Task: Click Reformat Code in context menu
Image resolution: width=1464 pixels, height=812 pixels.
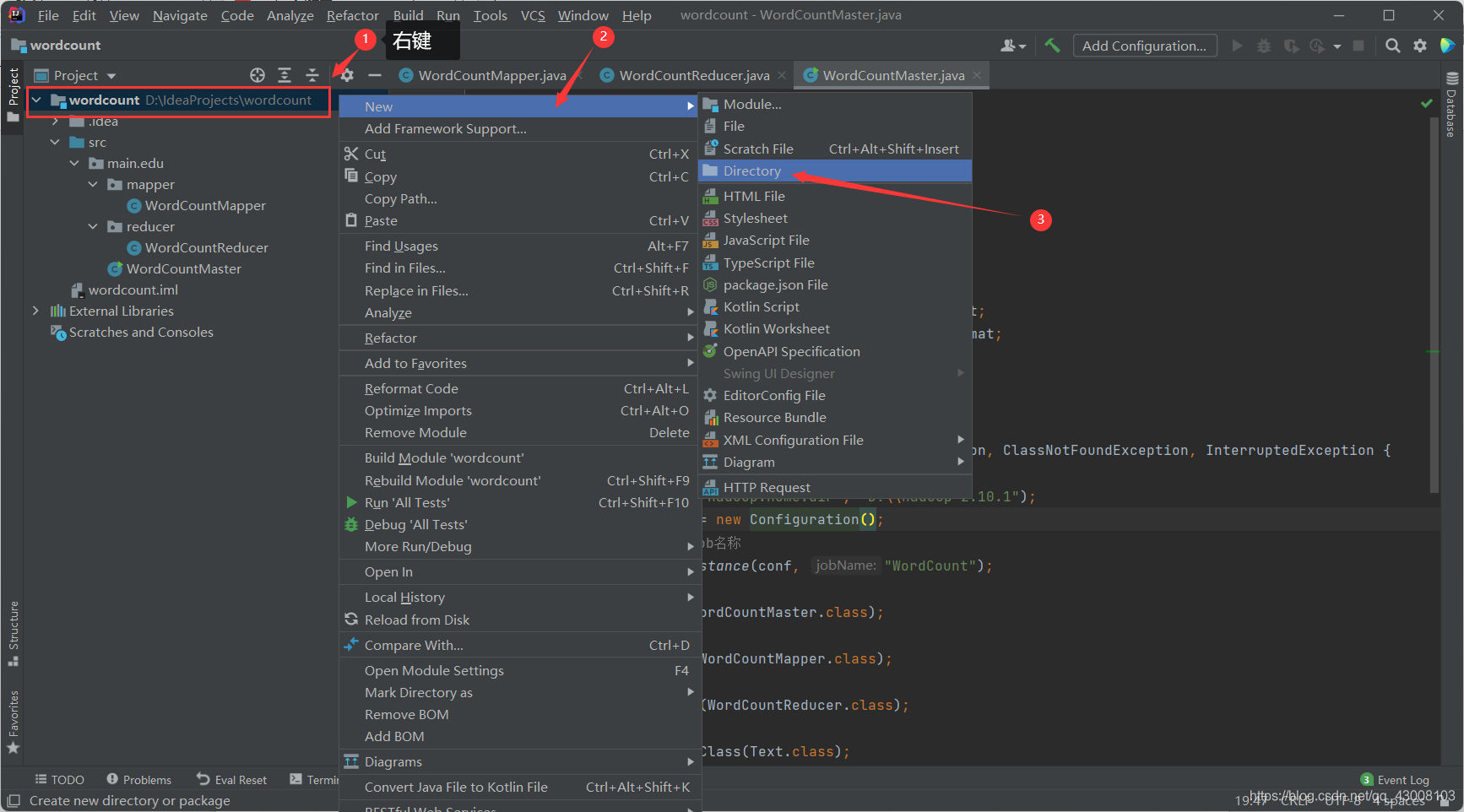Action: pos(519,388)
